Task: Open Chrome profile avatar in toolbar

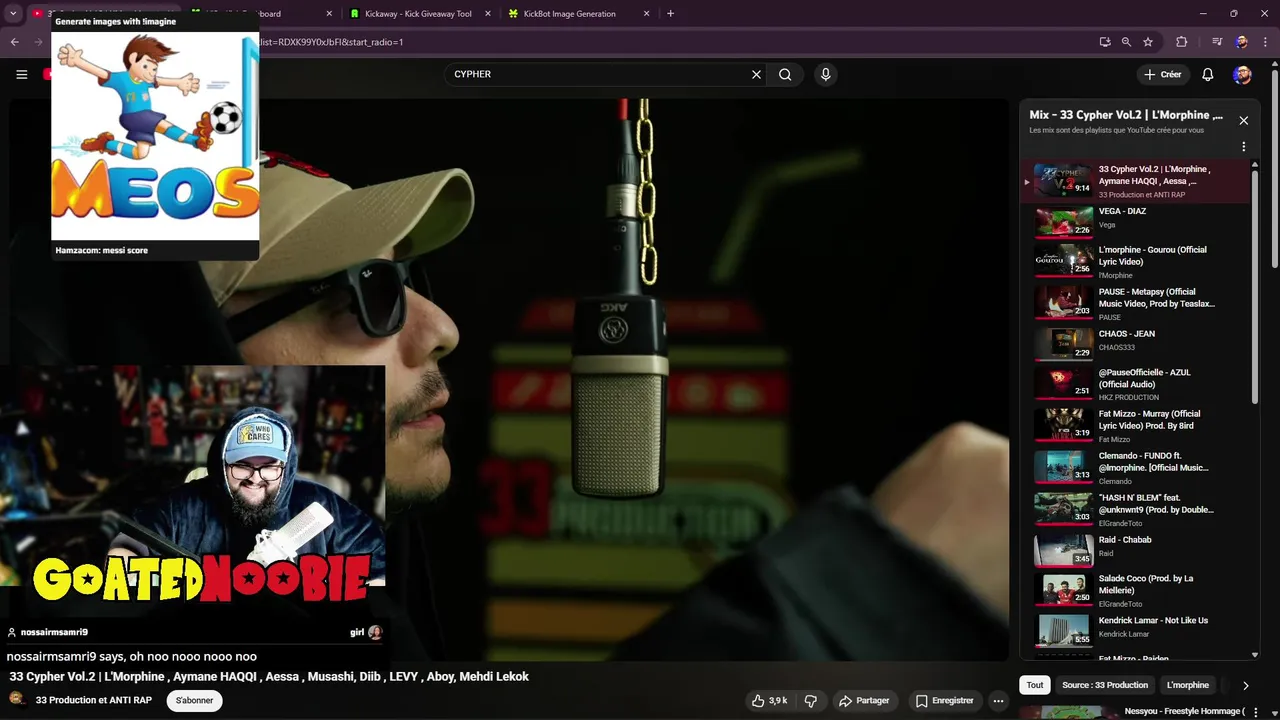Action: tap(1241, 42)
